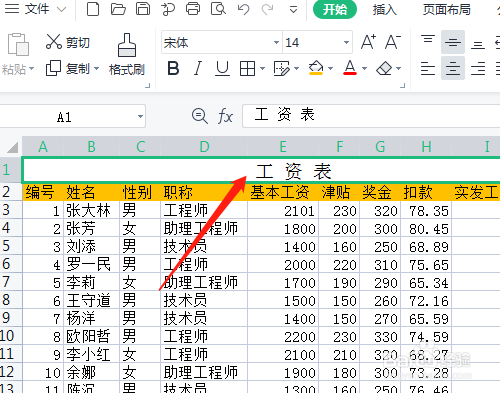Click the Print icon
The height and width of the screenshot is (393, 500).
[193, 9]
